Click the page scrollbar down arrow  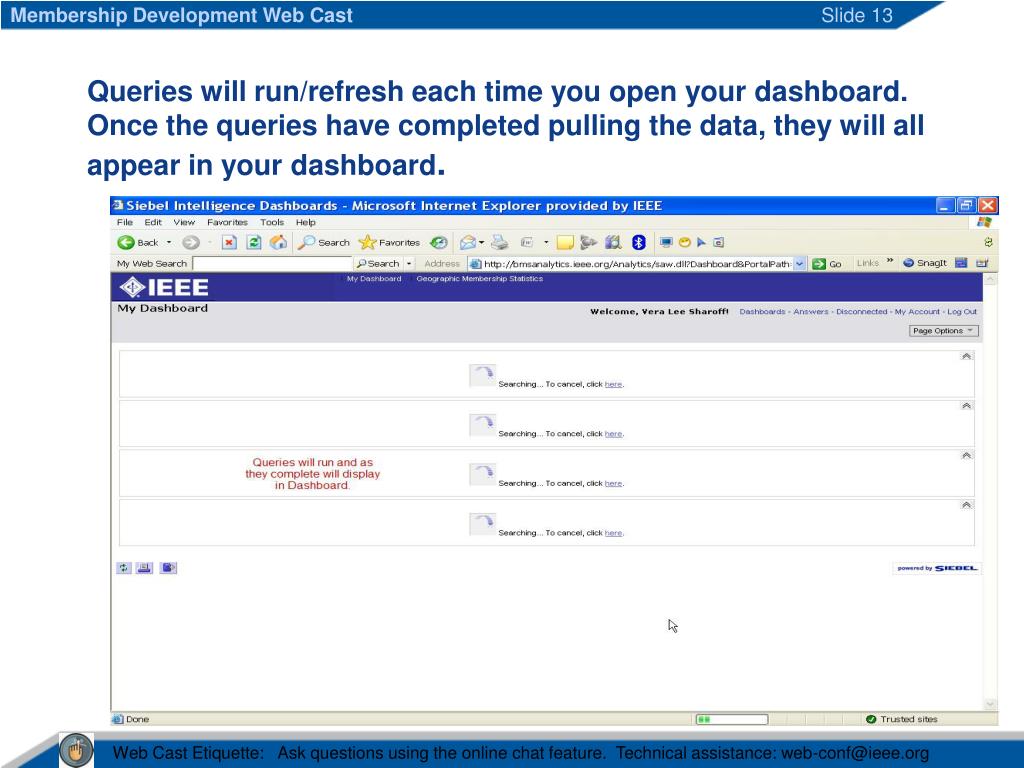990,705
